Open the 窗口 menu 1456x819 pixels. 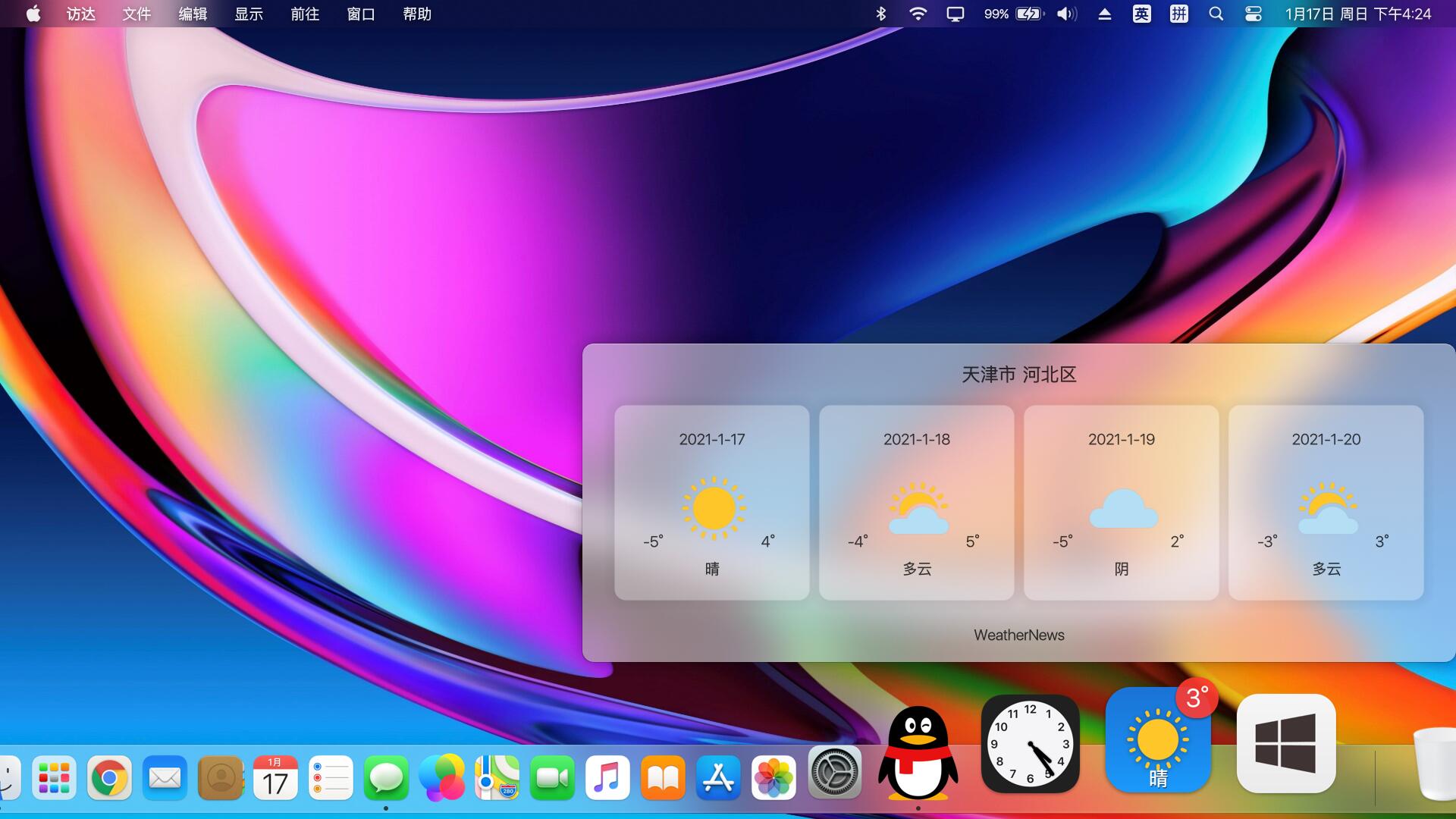coord(360,14)
